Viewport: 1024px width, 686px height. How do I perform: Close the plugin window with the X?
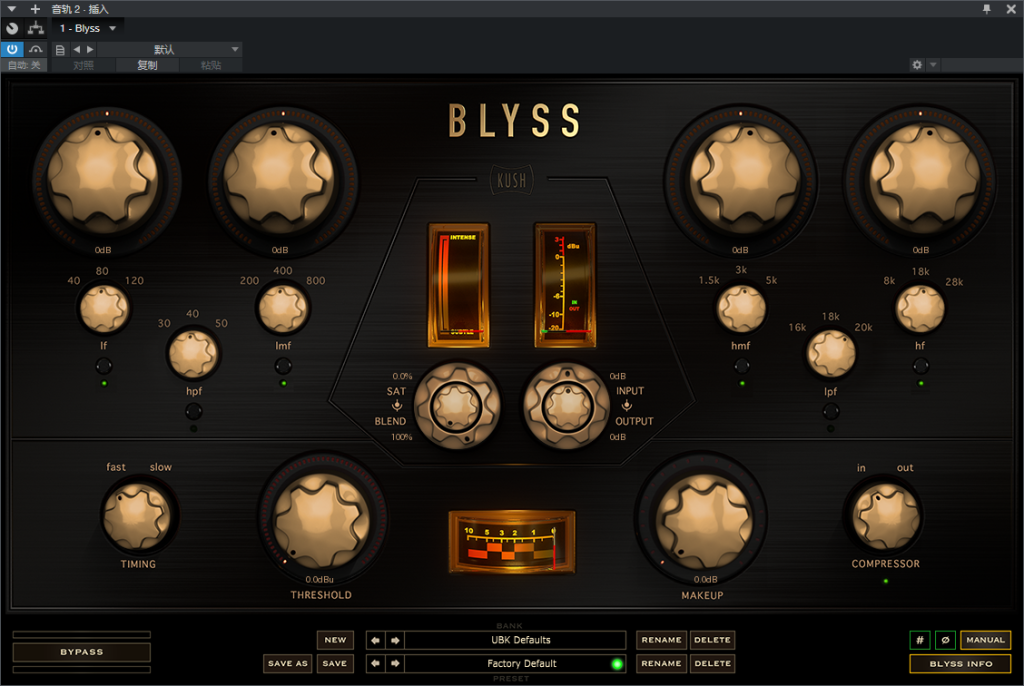tap(1011, 9)
